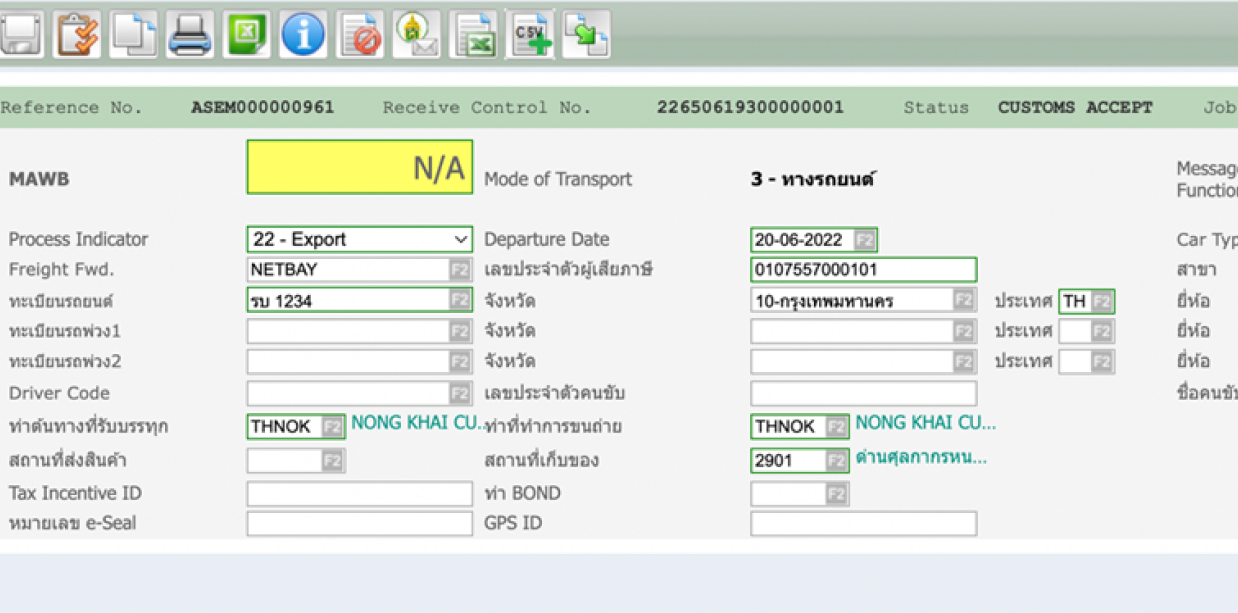Click the yellow MAWB field
1238x613 pixels.
359,167
